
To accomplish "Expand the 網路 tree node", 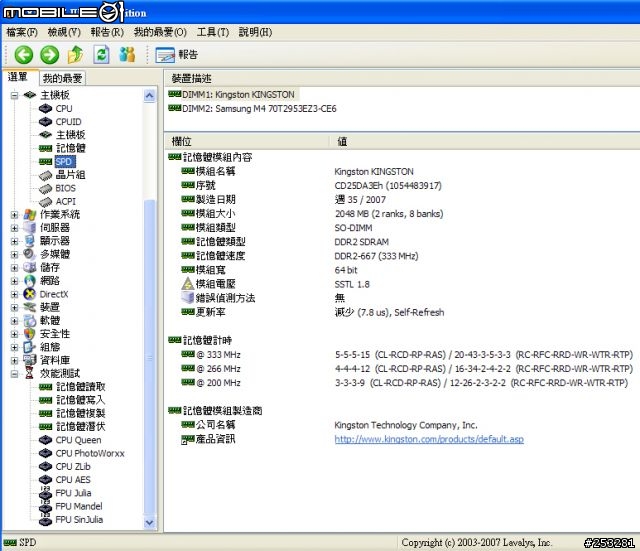I will 14,281.
